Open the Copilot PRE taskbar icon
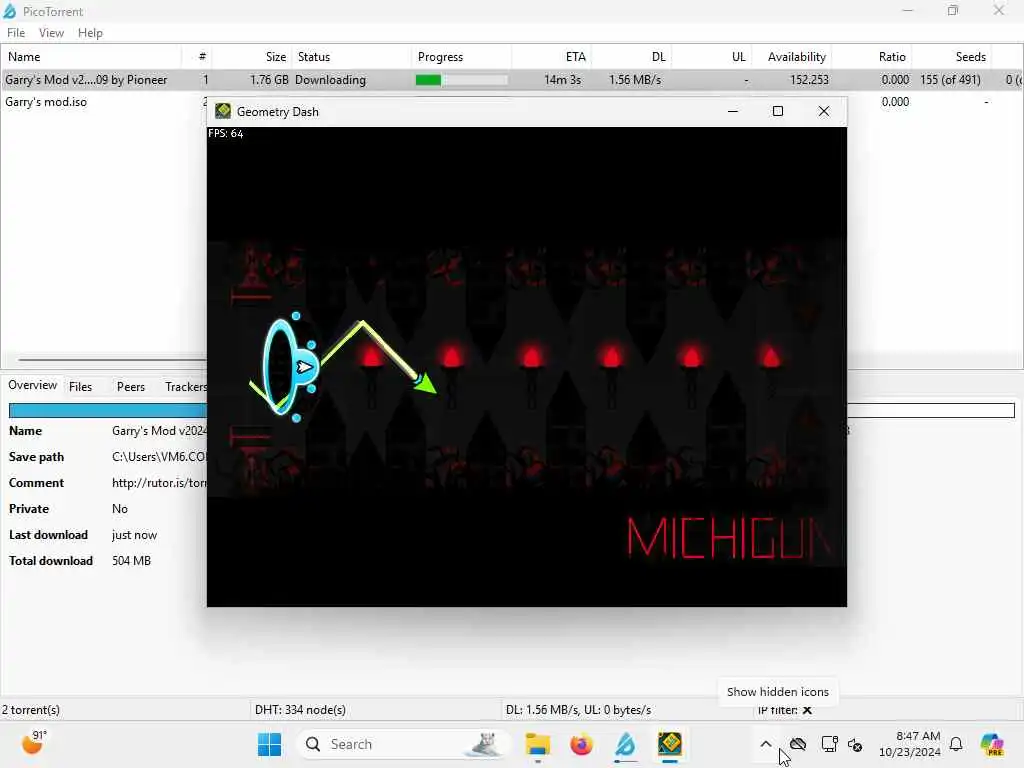 pyautogui.click(x=992, y=744)
